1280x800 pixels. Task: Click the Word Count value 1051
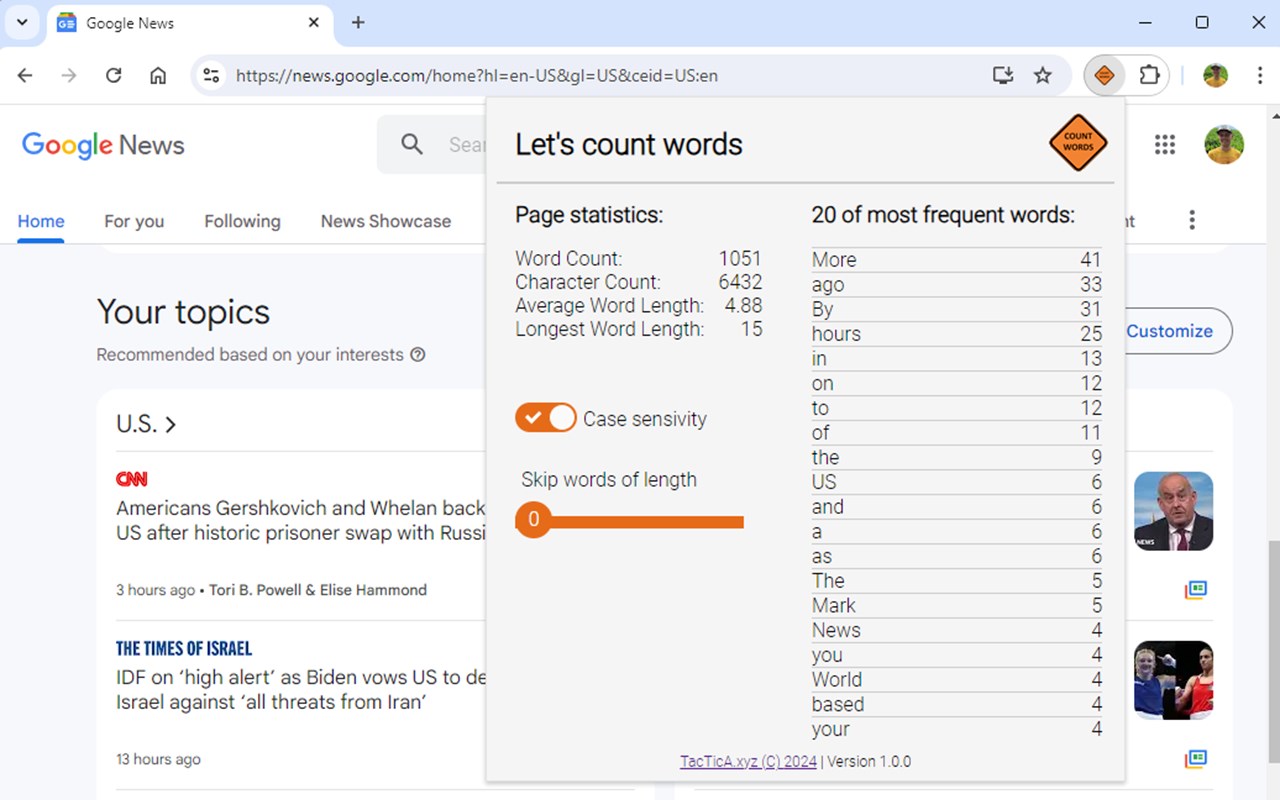click(x=740, y=258)
